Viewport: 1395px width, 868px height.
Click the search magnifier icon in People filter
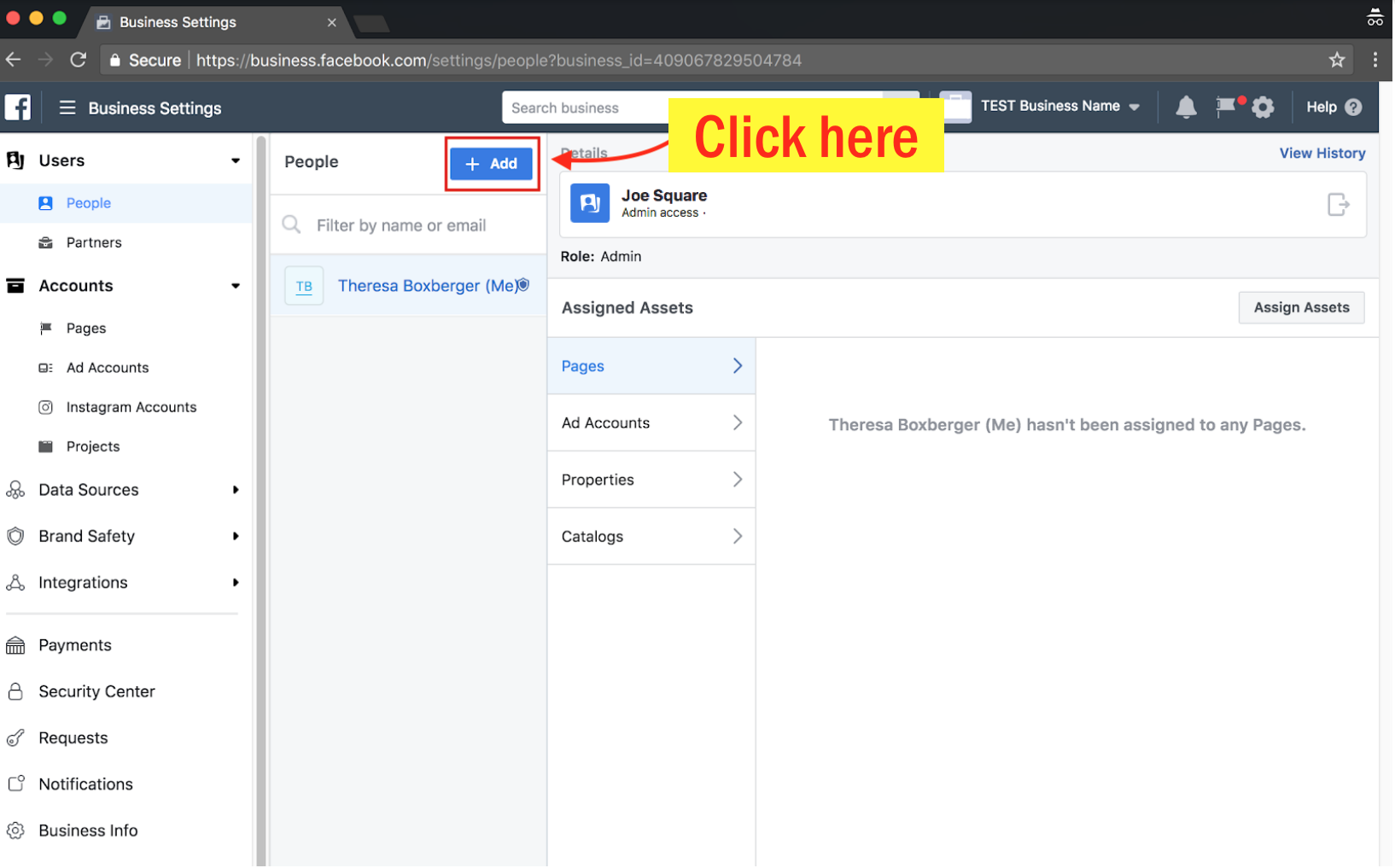[x=292, y=225]
